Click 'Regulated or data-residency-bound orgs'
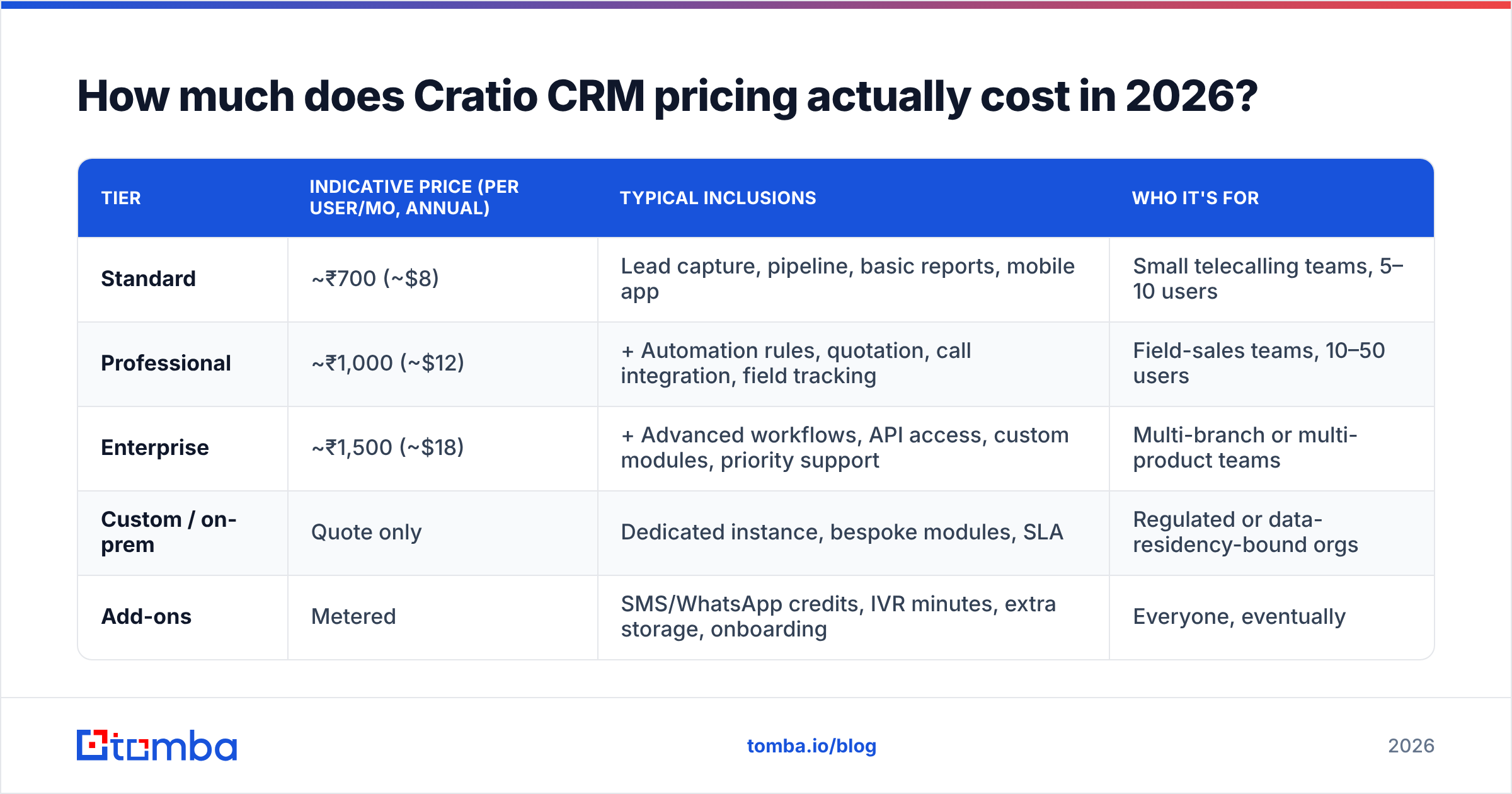1512x794 pixels. [x=1246, y=532]
